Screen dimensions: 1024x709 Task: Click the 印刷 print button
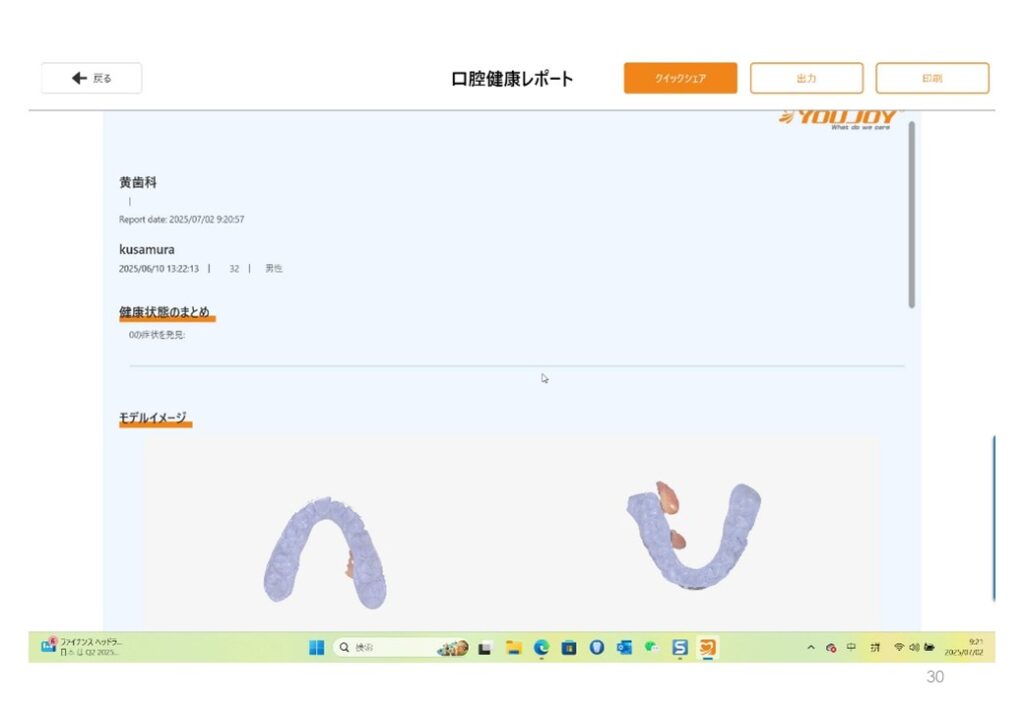click(932, 78)
